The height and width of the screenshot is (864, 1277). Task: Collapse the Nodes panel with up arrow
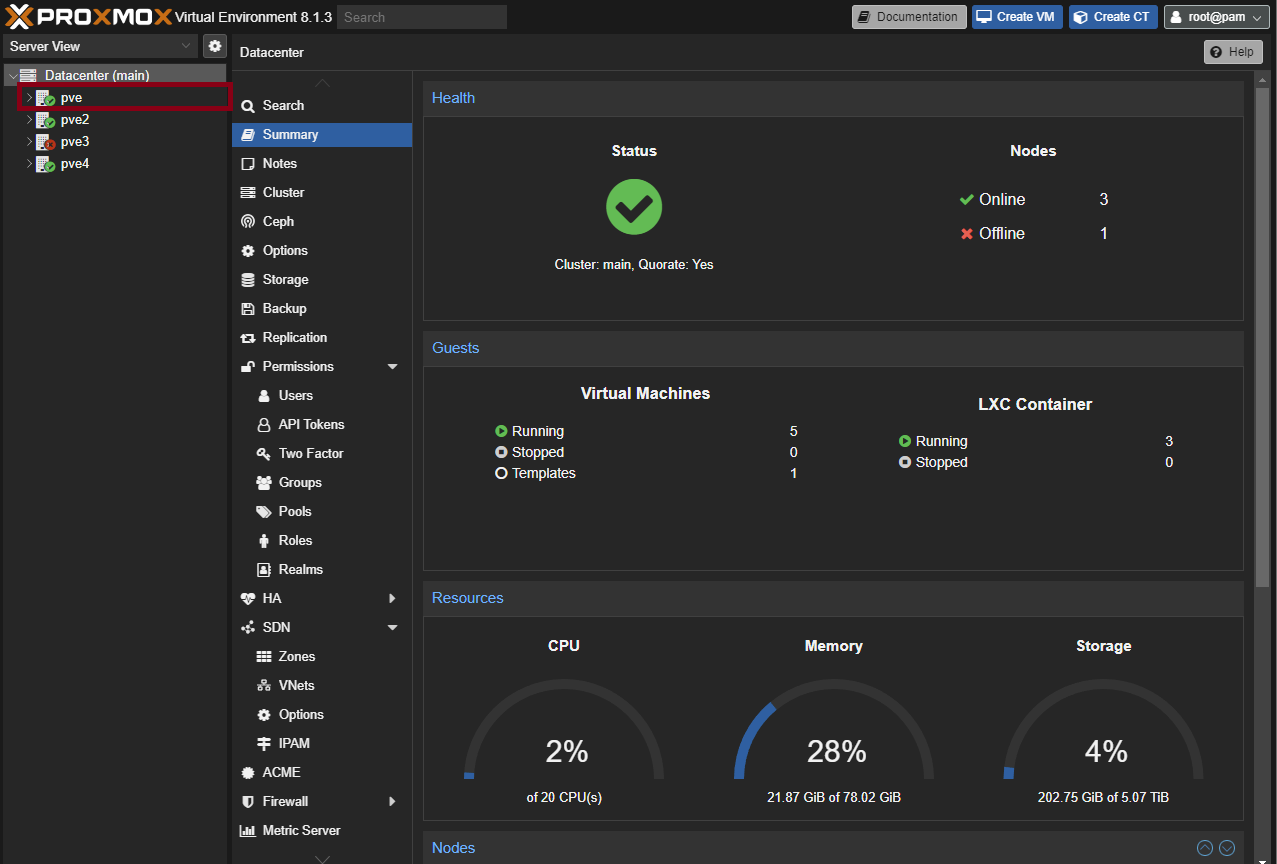(x=1205, y=848)
